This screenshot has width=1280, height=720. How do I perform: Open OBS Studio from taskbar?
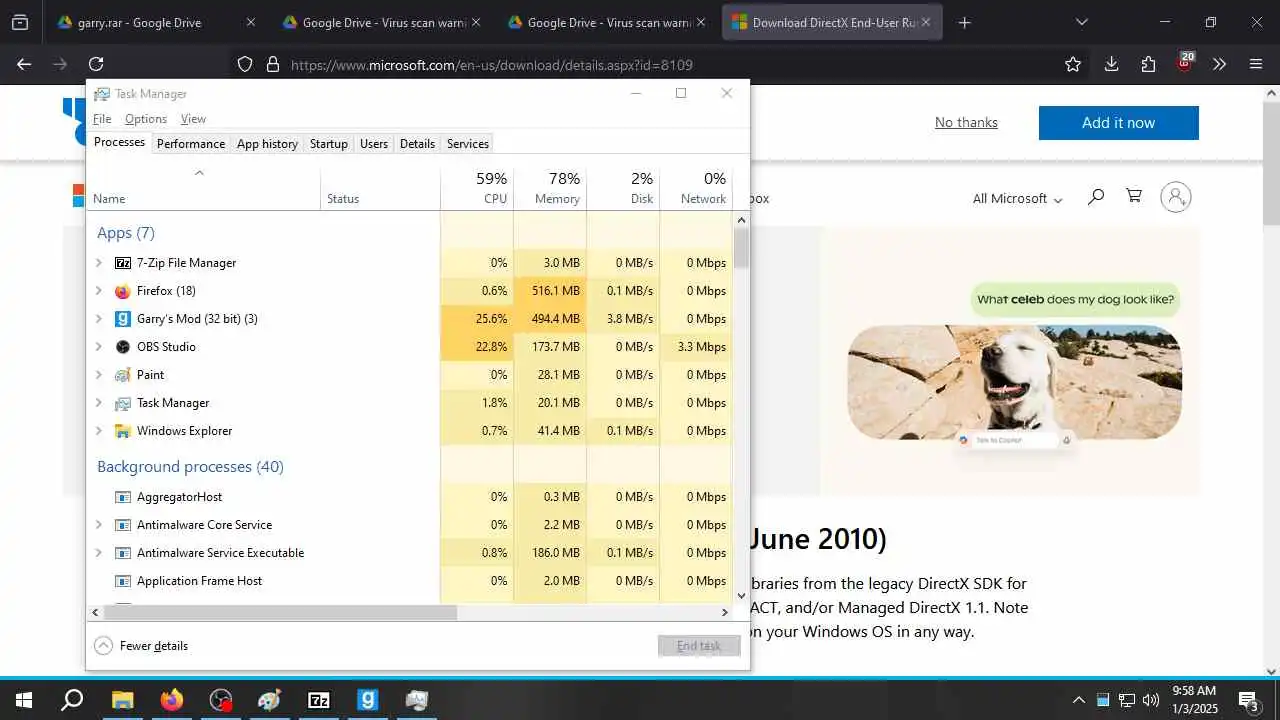(221, 700)
